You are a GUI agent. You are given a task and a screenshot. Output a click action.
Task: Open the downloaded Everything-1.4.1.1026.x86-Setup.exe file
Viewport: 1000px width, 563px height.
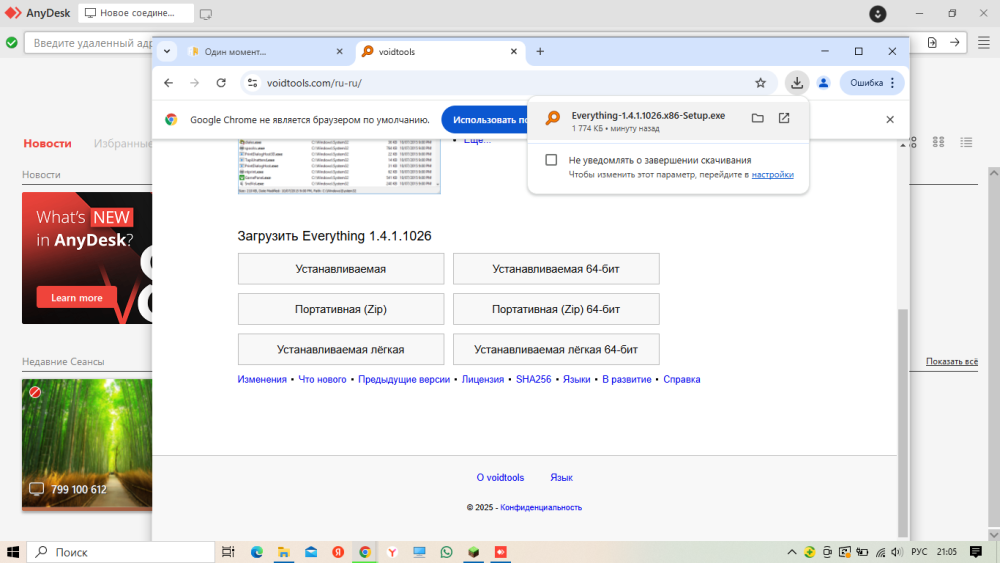648,115
